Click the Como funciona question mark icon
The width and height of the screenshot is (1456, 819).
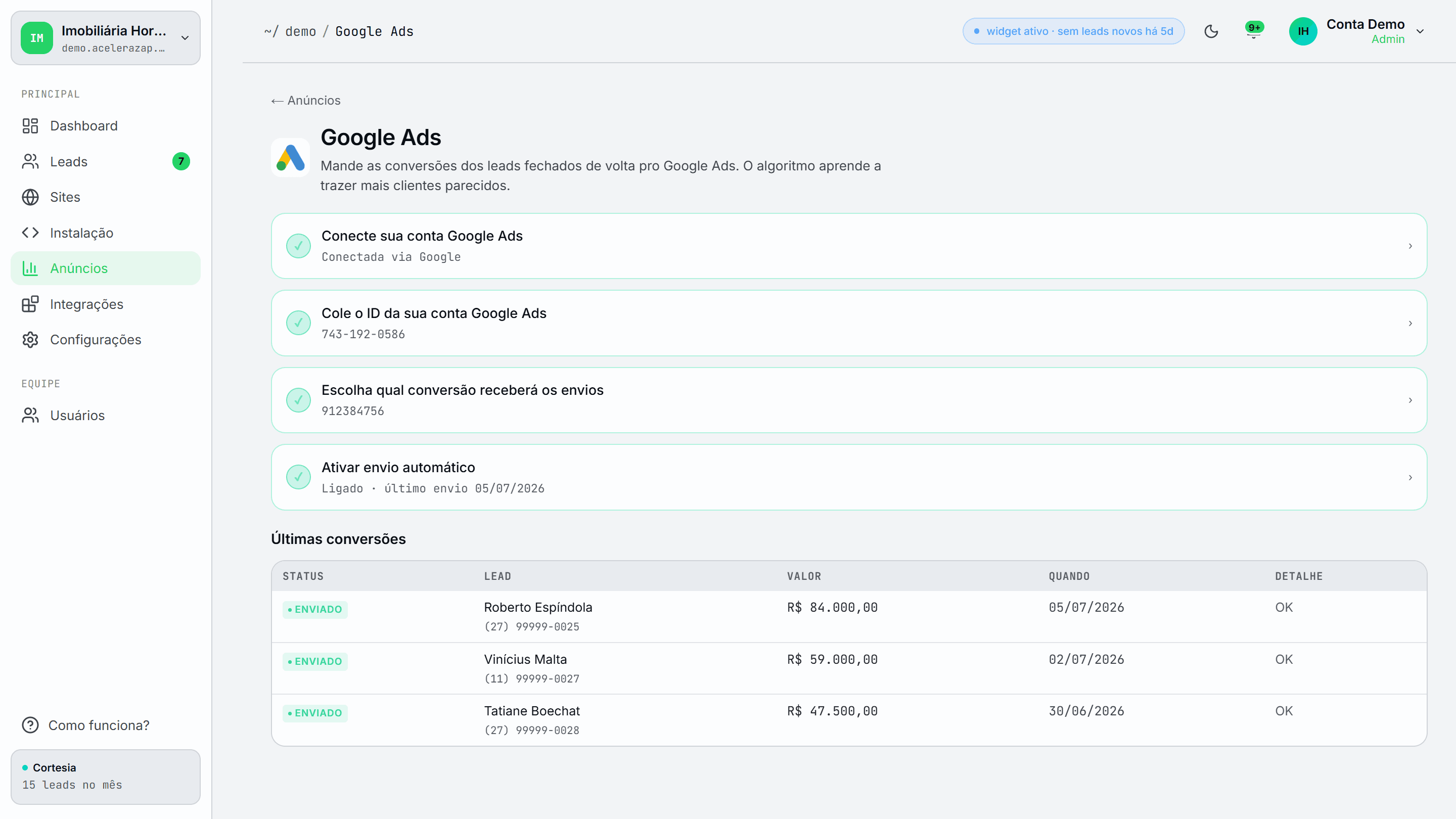pos(30,725)
